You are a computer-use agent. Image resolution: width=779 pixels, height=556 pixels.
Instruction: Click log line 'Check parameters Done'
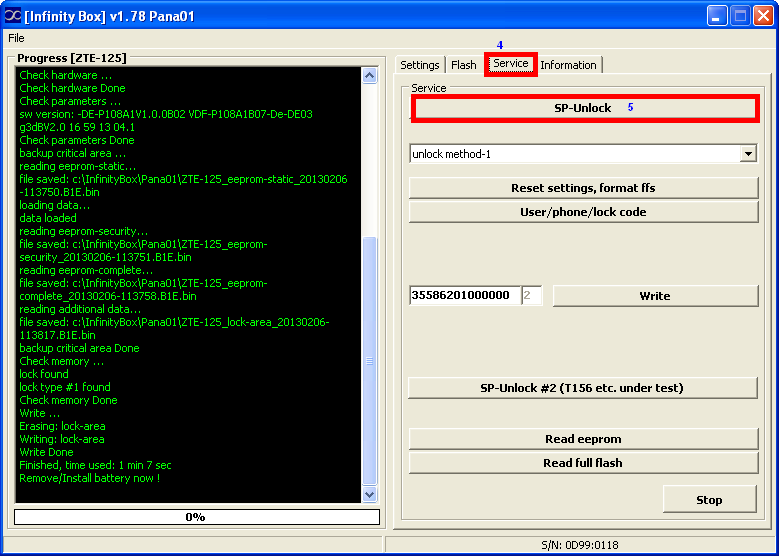(x=77, y=140)
